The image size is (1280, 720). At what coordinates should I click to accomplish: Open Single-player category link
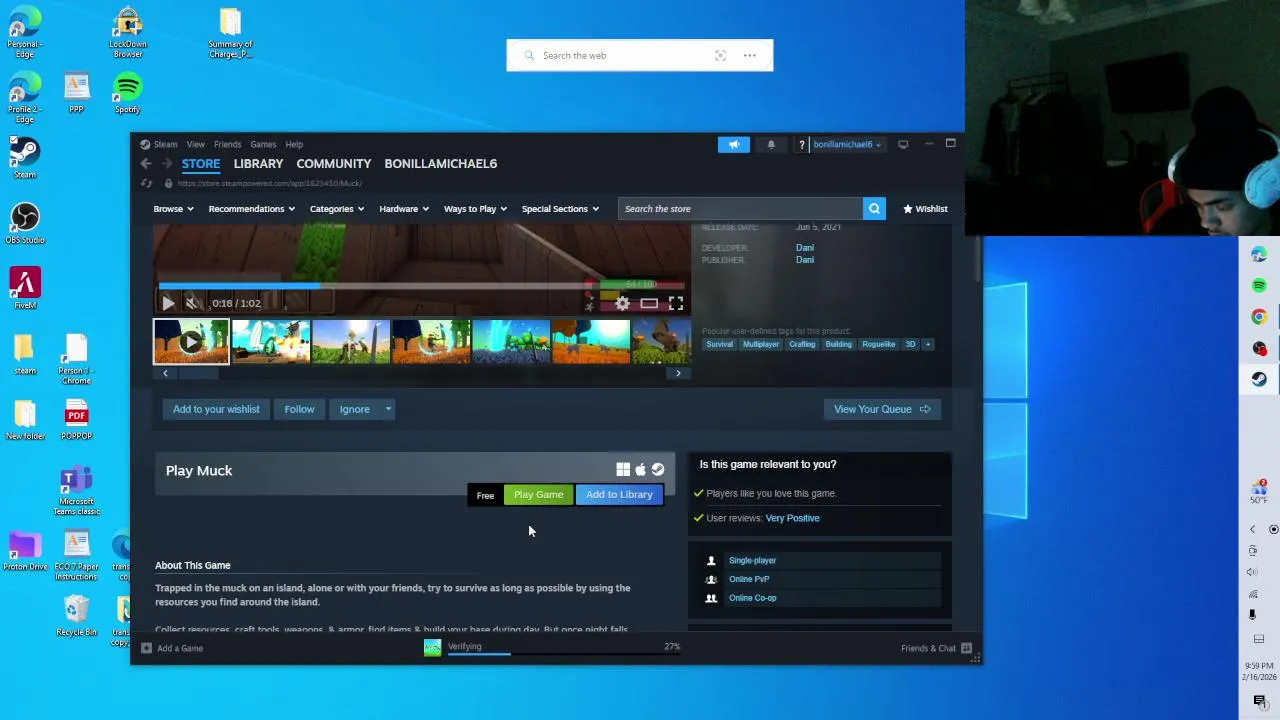coord(752,561)
